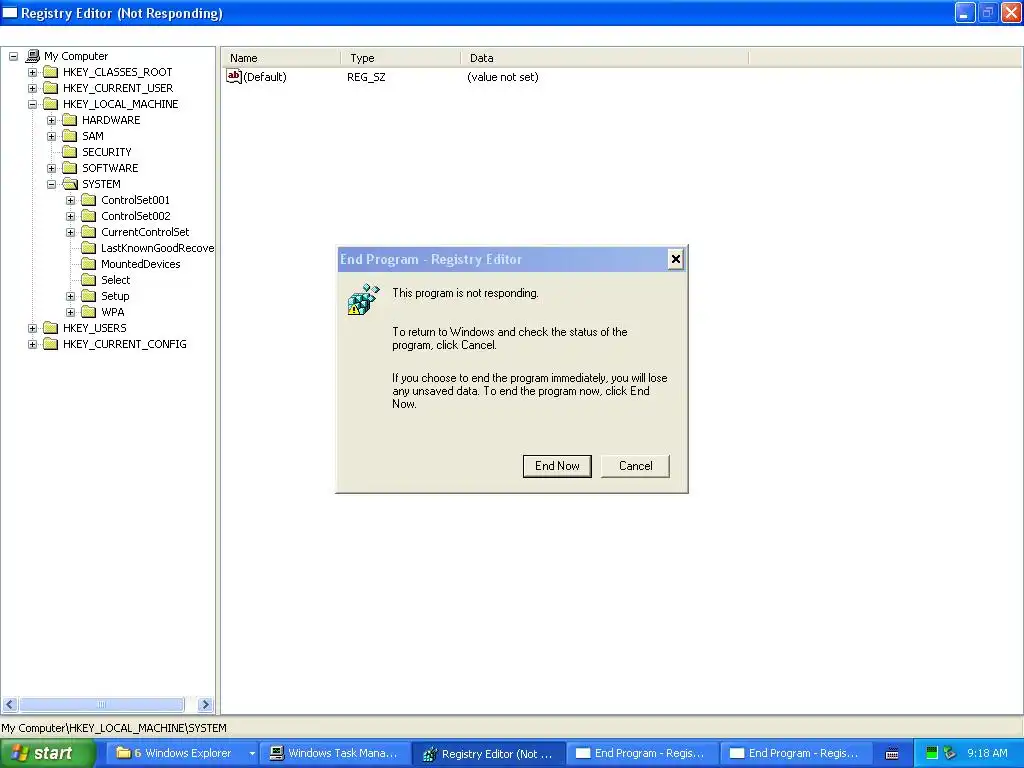Click End Now to terminate Registry Editor
The height and width of the screenshot is (768, 1024).
point(557,466)
